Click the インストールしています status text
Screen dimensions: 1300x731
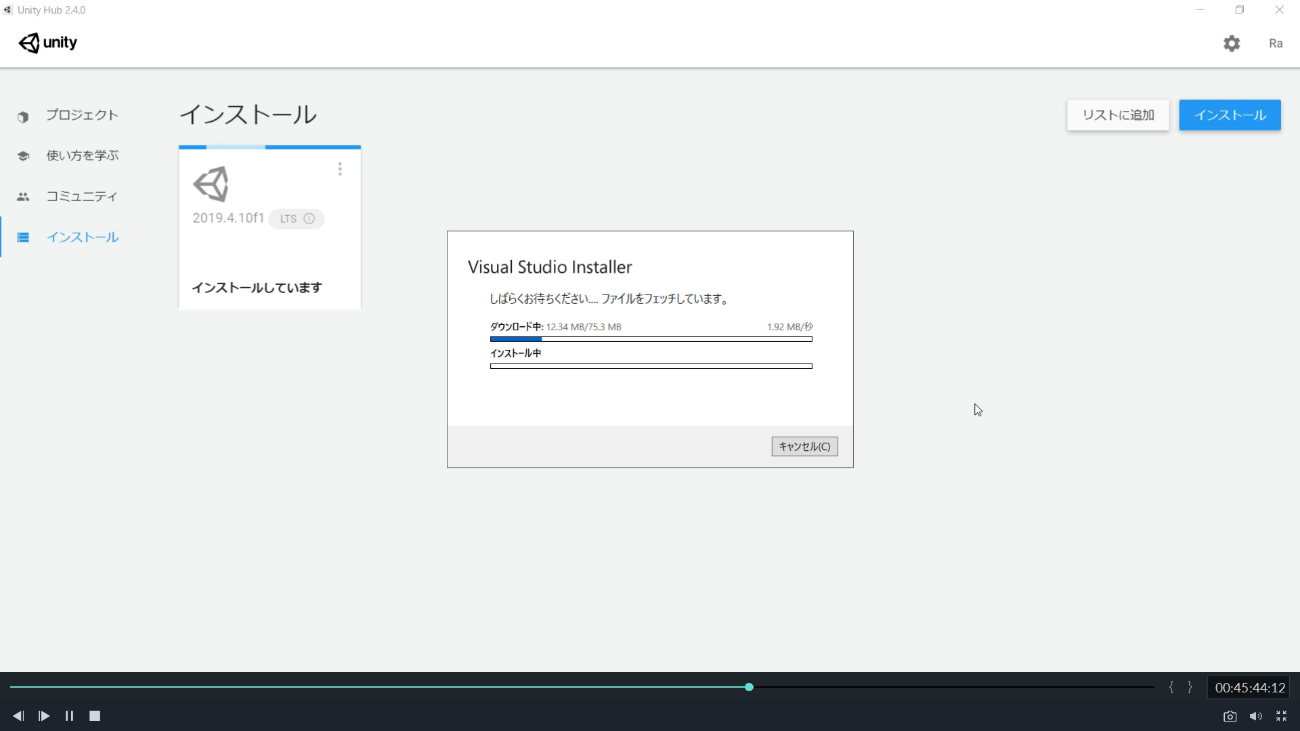point(257,288)
